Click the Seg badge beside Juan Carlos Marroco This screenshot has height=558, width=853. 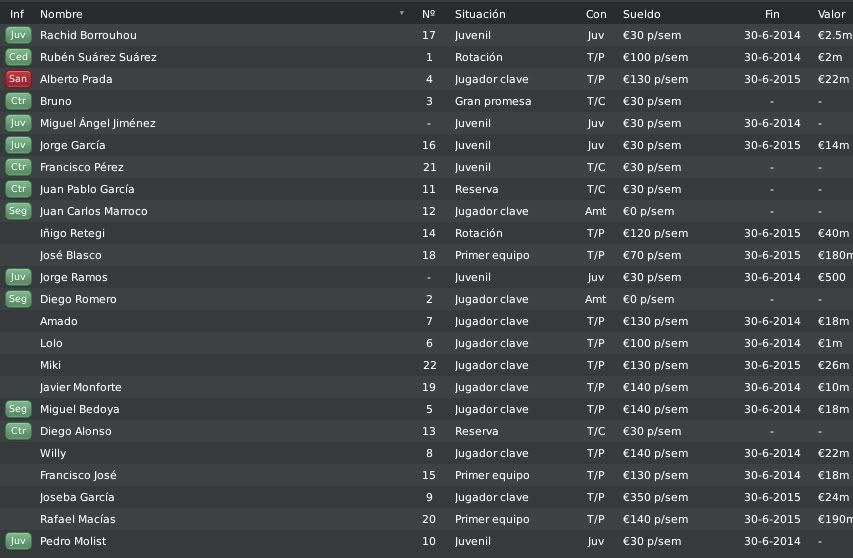[x=18, y=211]
